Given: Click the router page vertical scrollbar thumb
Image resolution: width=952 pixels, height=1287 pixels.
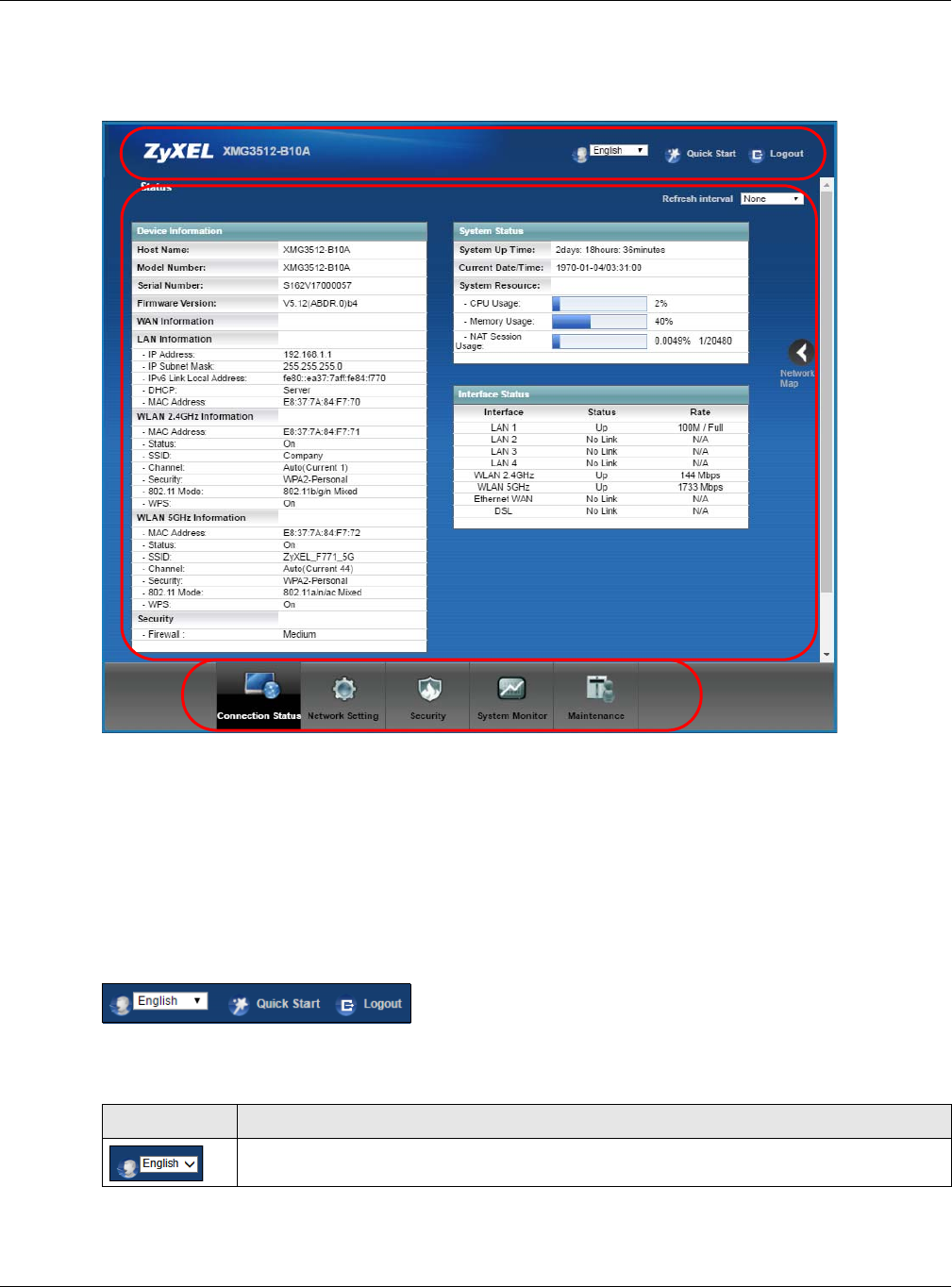Looking at the screenshot, I should click(827, 393).
